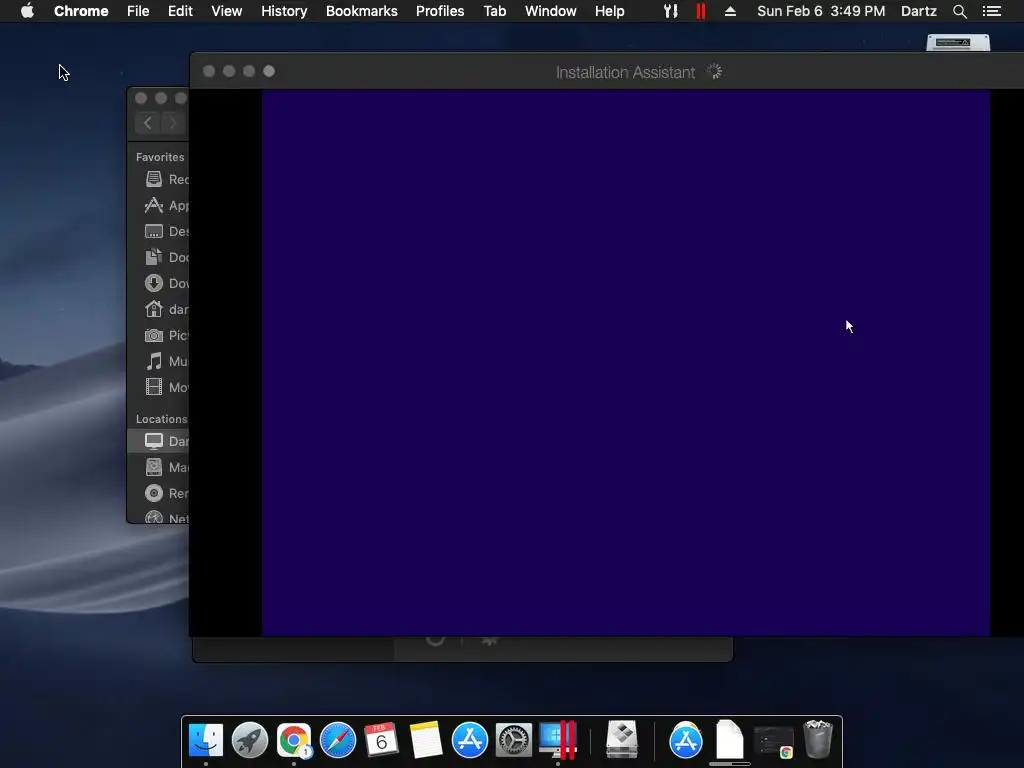This screenshot has height=768, width=1024.
Task: Select Movies in Finder sidebar
Action: click(159, 387)
